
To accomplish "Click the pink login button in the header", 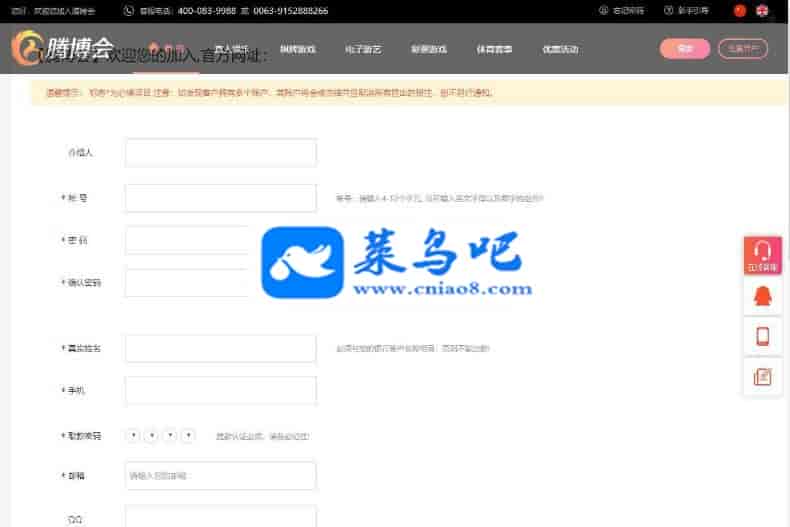I will [685, 49].
